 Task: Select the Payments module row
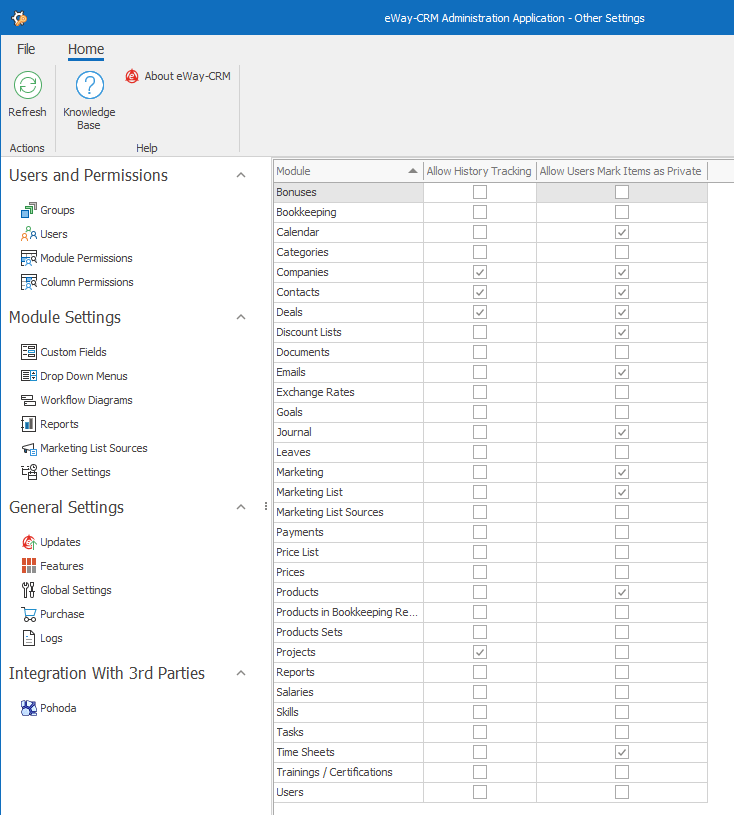490,532
